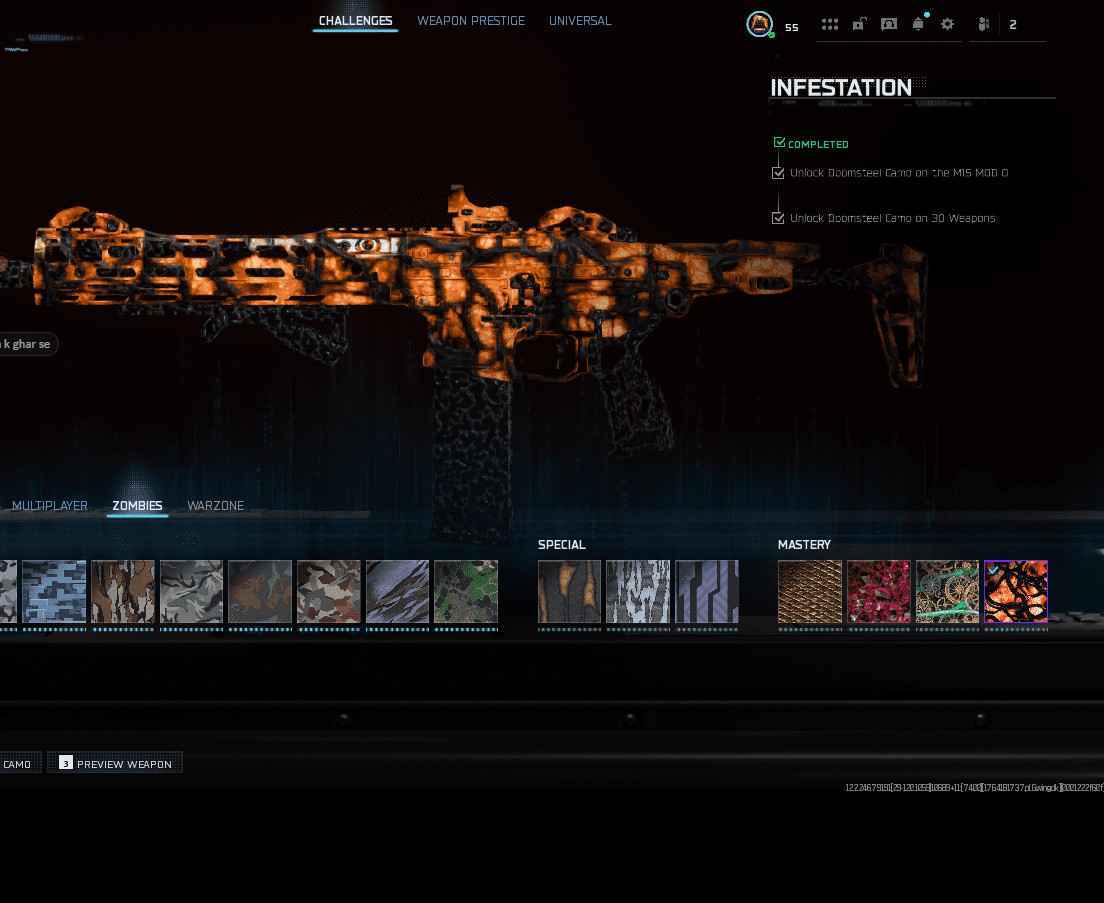
Task: Click the Camo button at bottom
Action: (x=19, y=763)
